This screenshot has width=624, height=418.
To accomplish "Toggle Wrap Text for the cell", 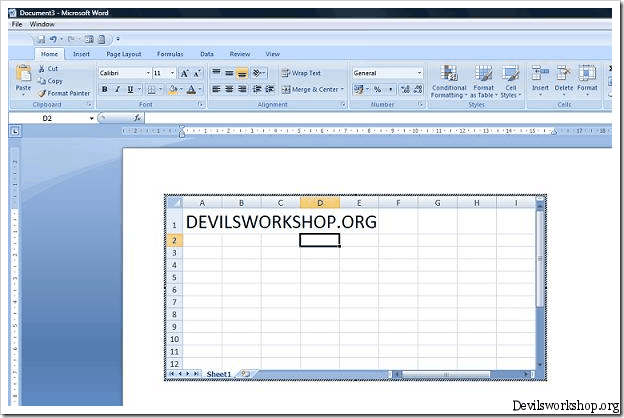I will point(301,73).
